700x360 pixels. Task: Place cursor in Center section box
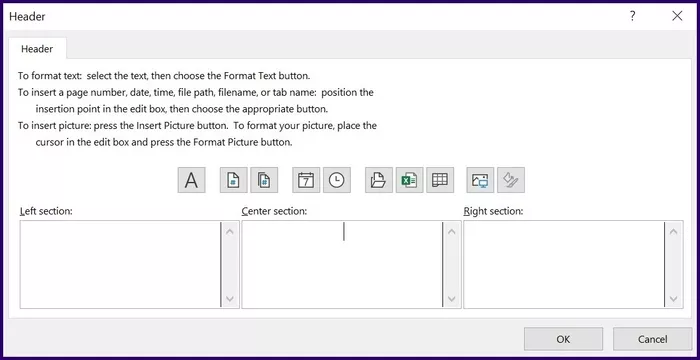click(x=342, y=264)
